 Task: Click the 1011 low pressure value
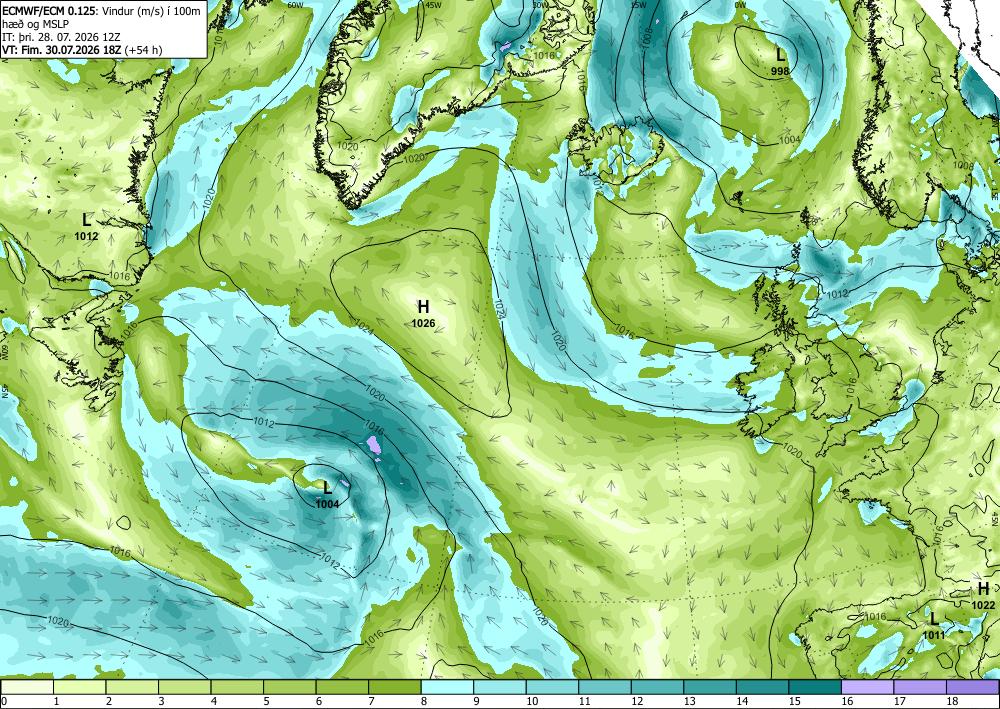point(934,635)
